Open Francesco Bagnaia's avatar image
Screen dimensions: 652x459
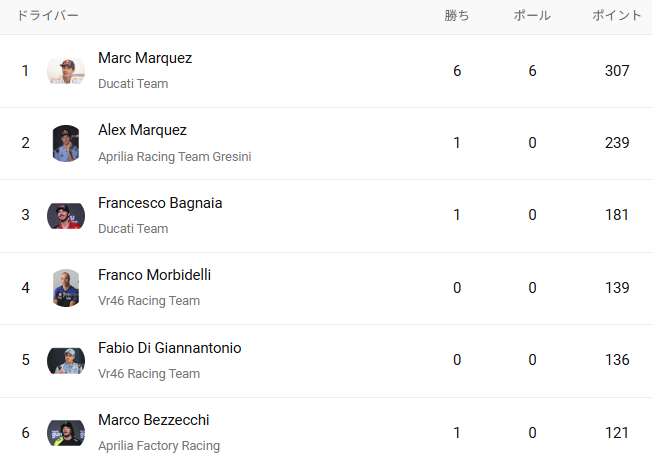(x=66, y=215)
